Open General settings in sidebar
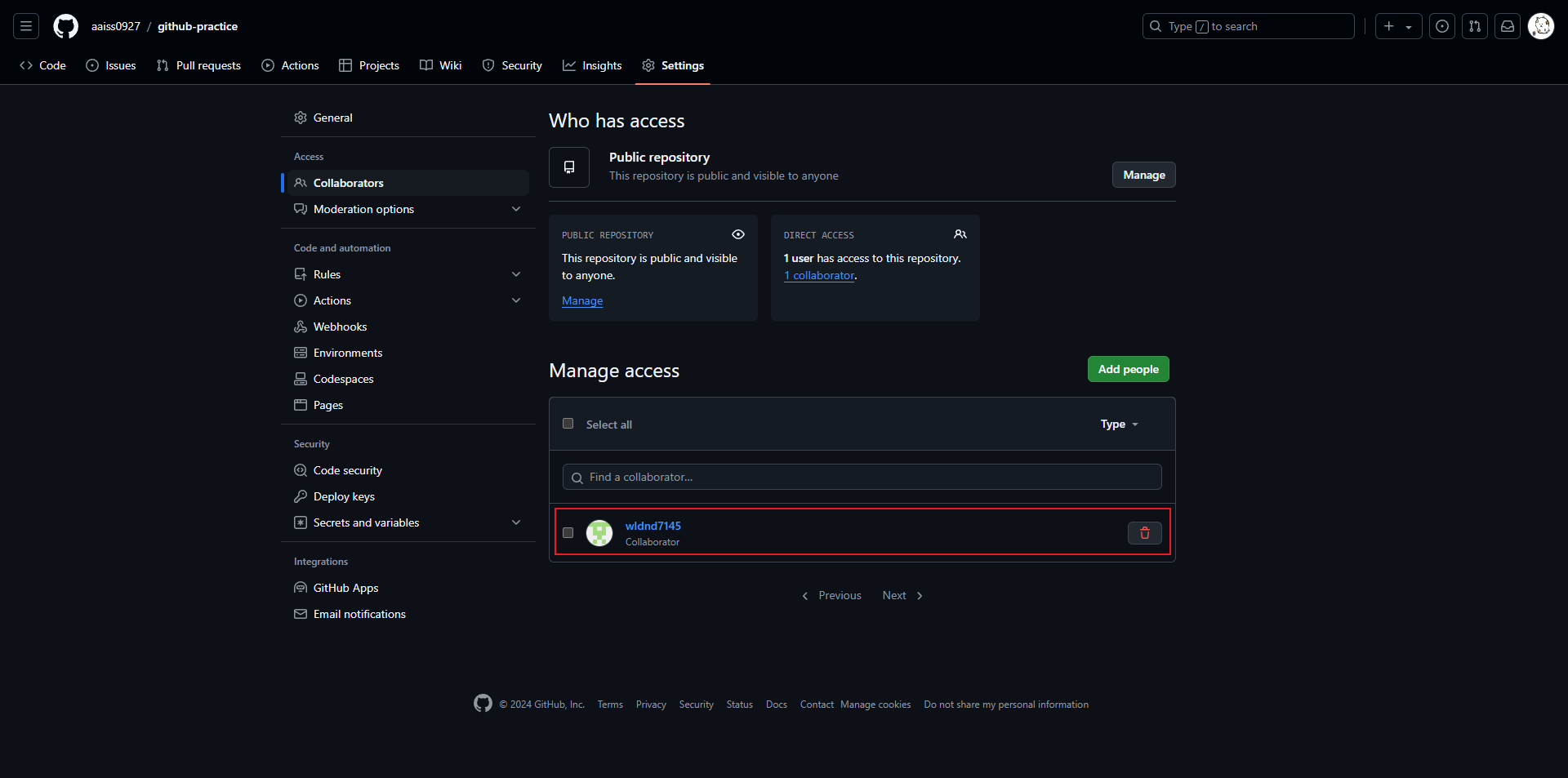This screenshot has height=778, width=1568. [x=408, y=118]
